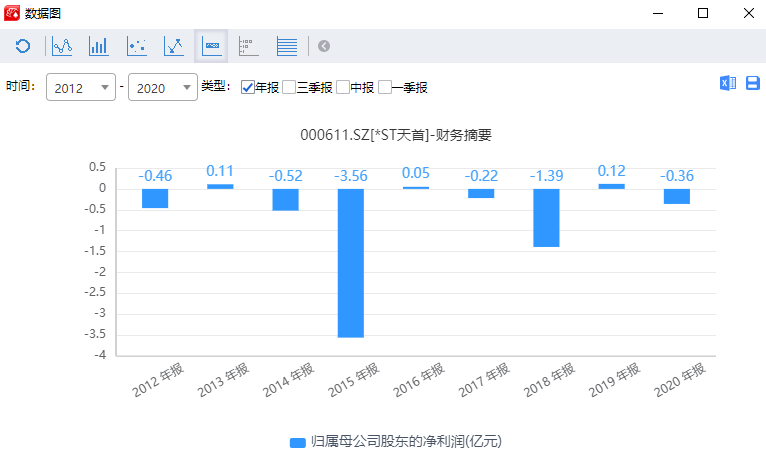Export chart data to Excel
766x471 pixels.
pyautogui.click(x=728, y=84)
